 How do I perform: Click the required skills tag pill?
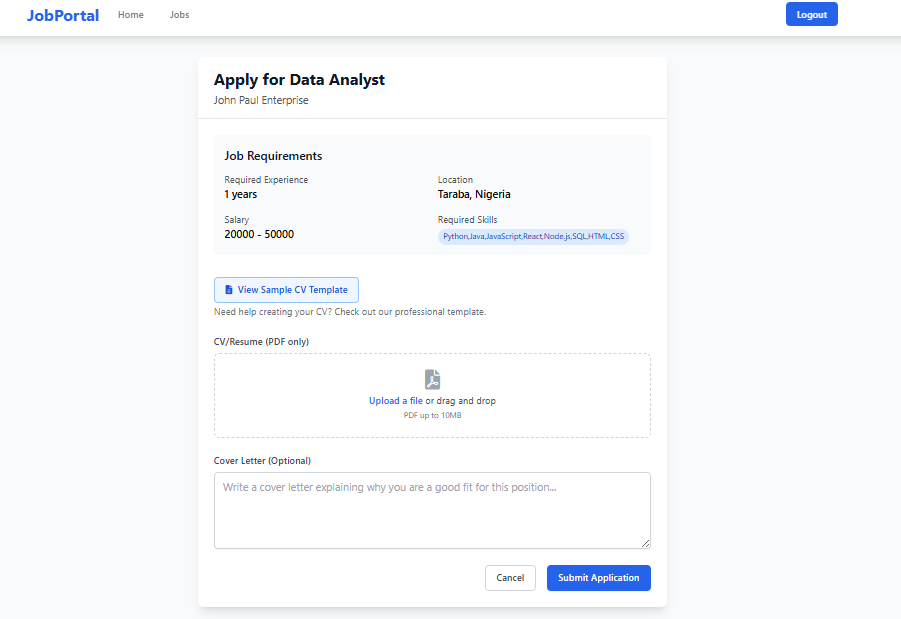533,237
